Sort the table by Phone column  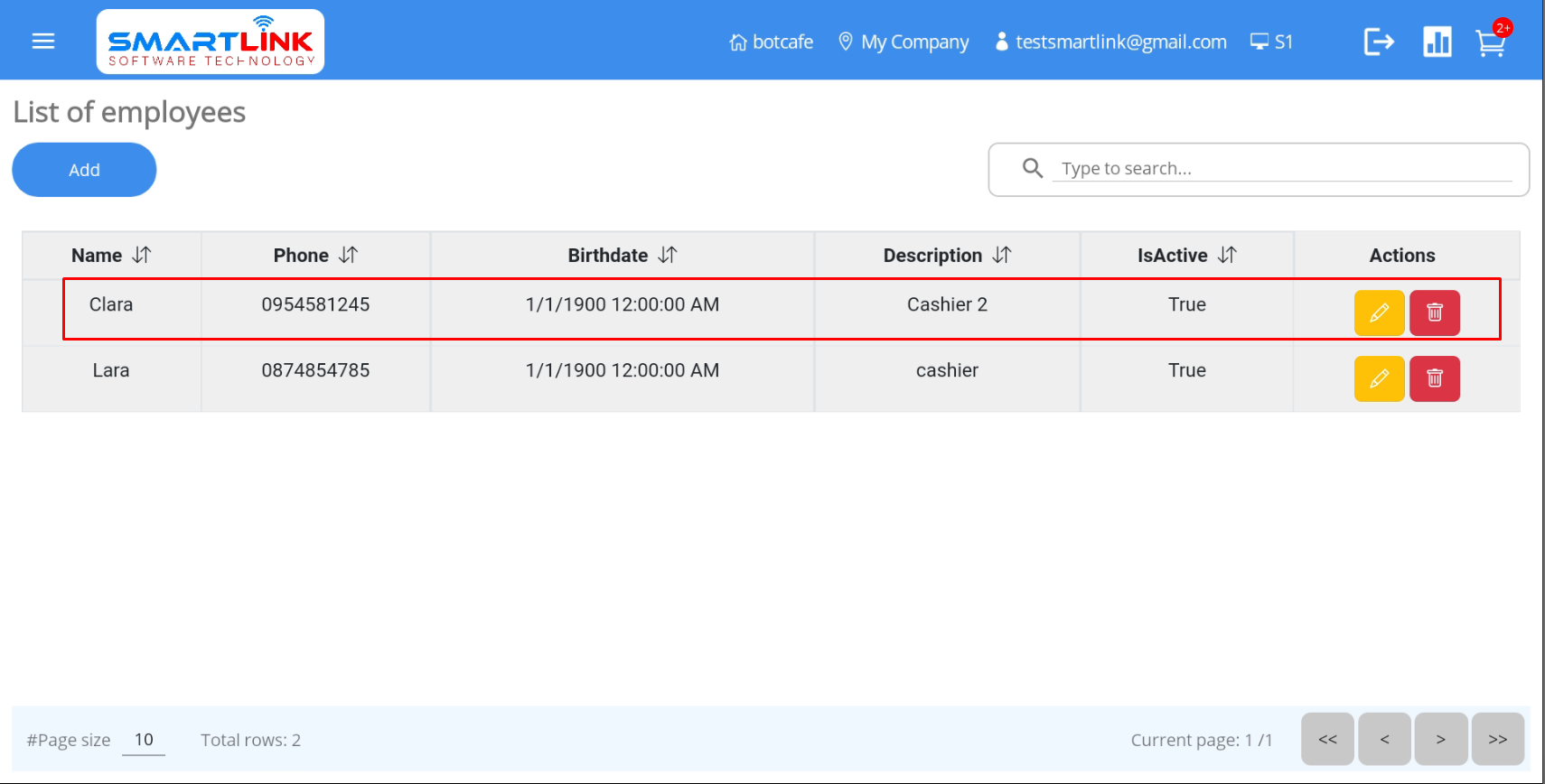coord(349,256)
